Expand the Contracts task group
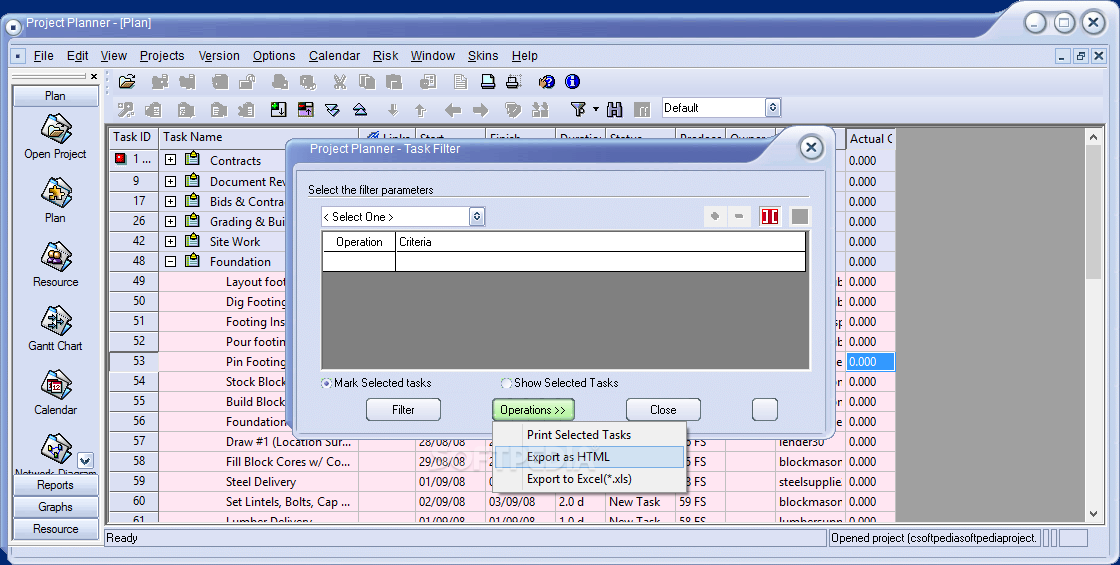Viewport: 1120px width, 565px height. (170, 160)
